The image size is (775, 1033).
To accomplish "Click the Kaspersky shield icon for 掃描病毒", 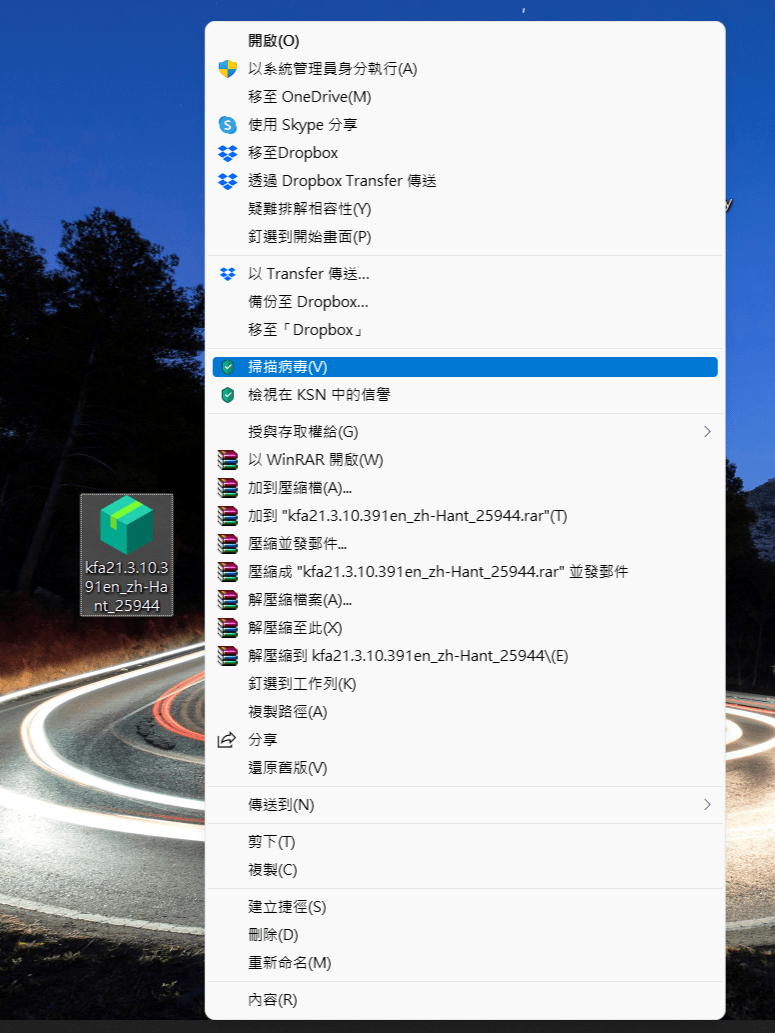I will coord(227,367).
